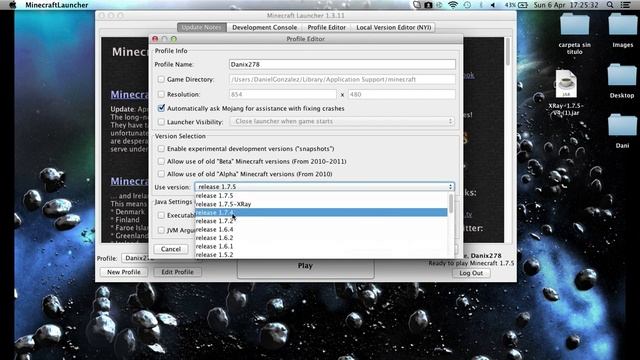This screenshot has height=360, width=640.
Task: Enable the Launcher Visibility checkbox
Action: coord(161,122)
